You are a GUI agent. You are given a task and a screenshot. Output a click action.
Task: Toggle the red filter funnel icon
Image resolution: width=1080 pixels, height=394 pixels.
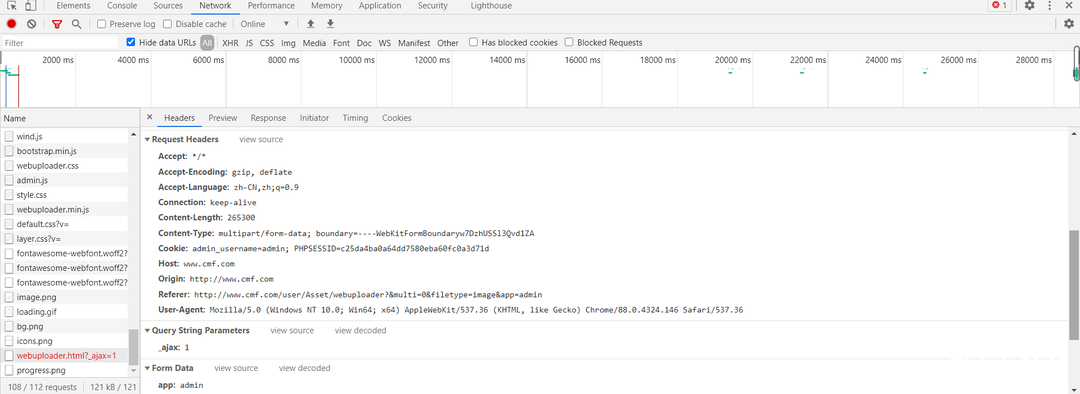[57, 24]
